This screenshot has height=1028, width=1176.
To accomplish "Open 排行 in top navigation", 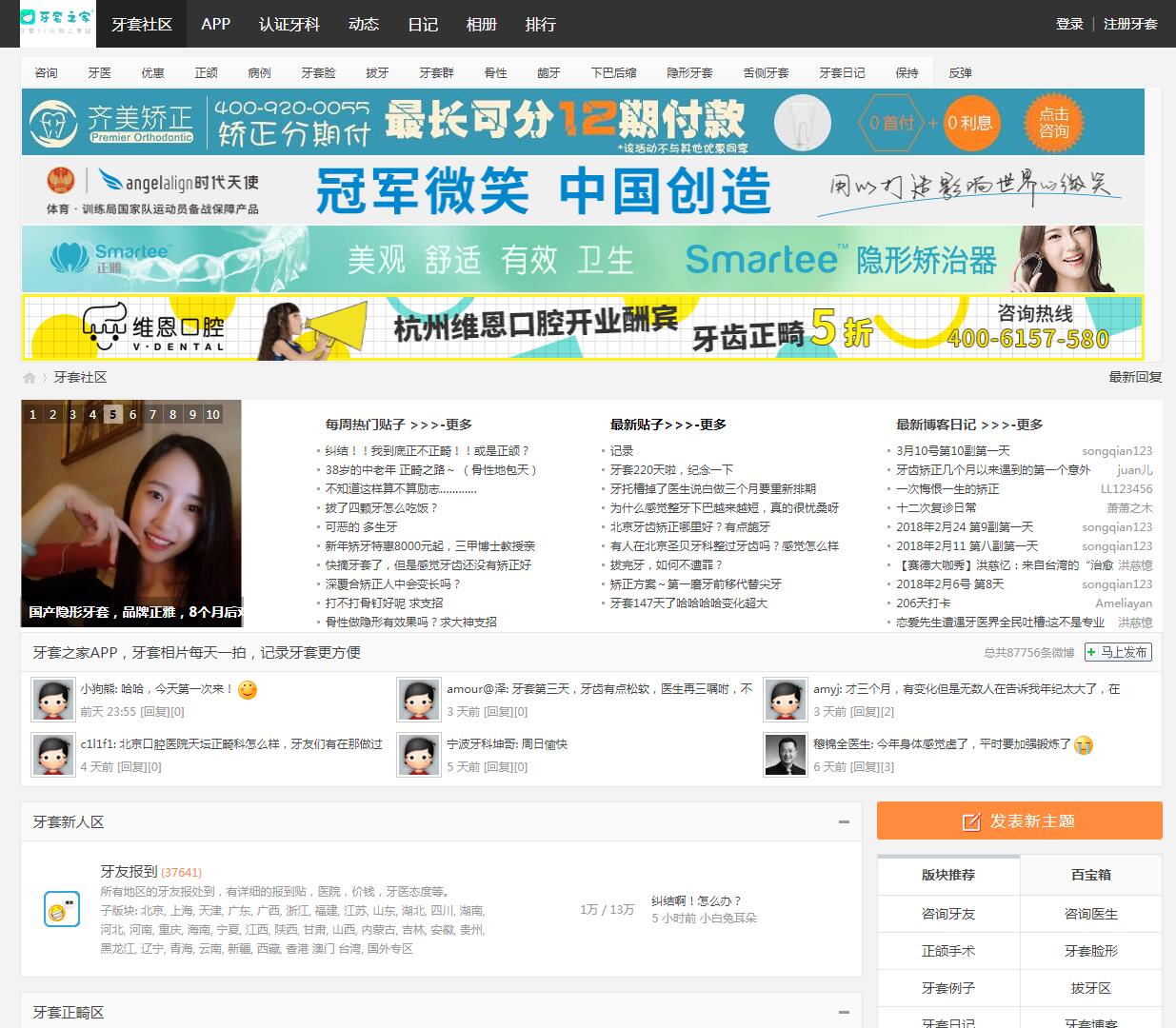I will tap(541, 24).
